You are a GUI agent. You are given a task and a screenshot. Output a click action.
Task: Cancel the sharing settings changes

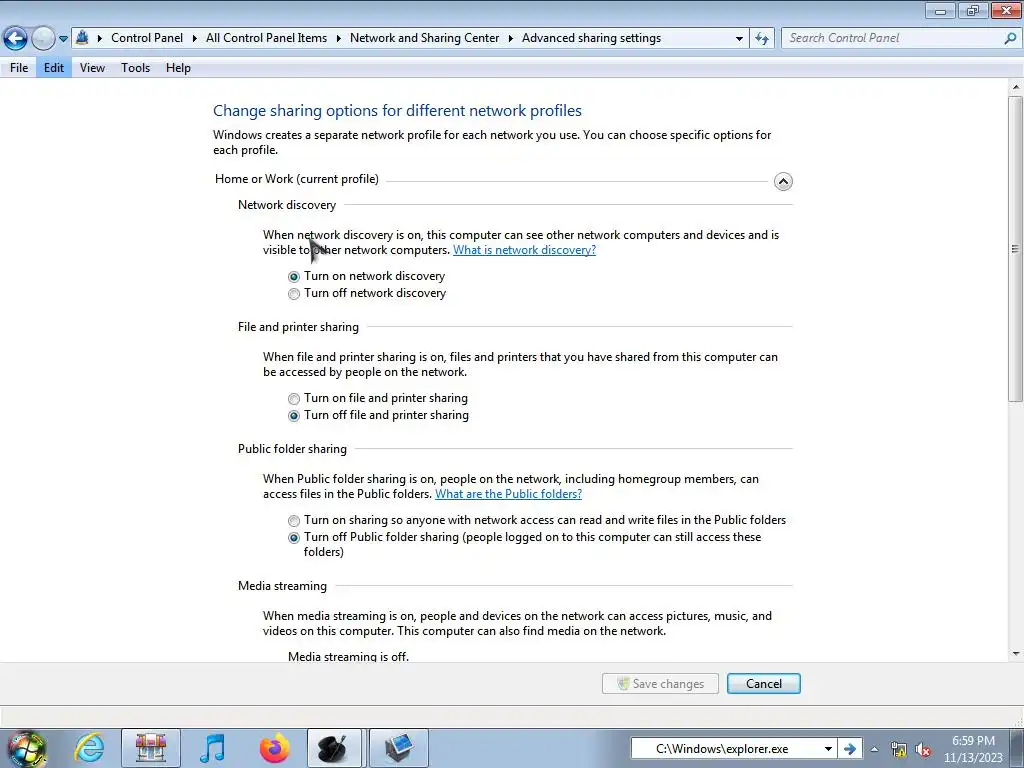click(763, 684)
